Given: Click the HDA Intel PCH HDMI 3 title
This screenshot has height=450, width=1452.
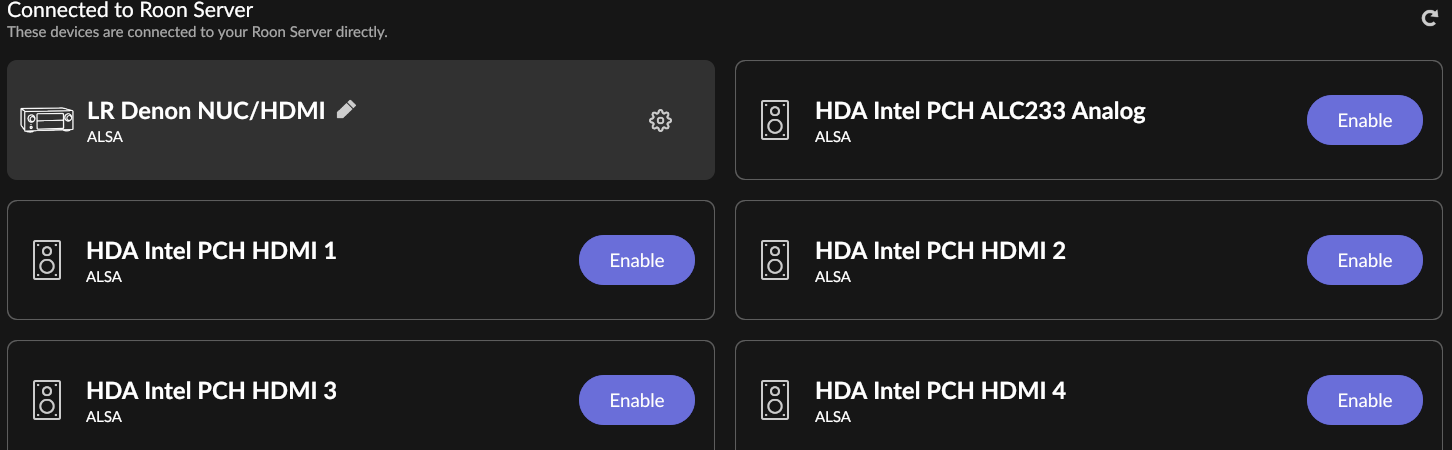Looking at the screenshot, I should [x=211, y=390].
